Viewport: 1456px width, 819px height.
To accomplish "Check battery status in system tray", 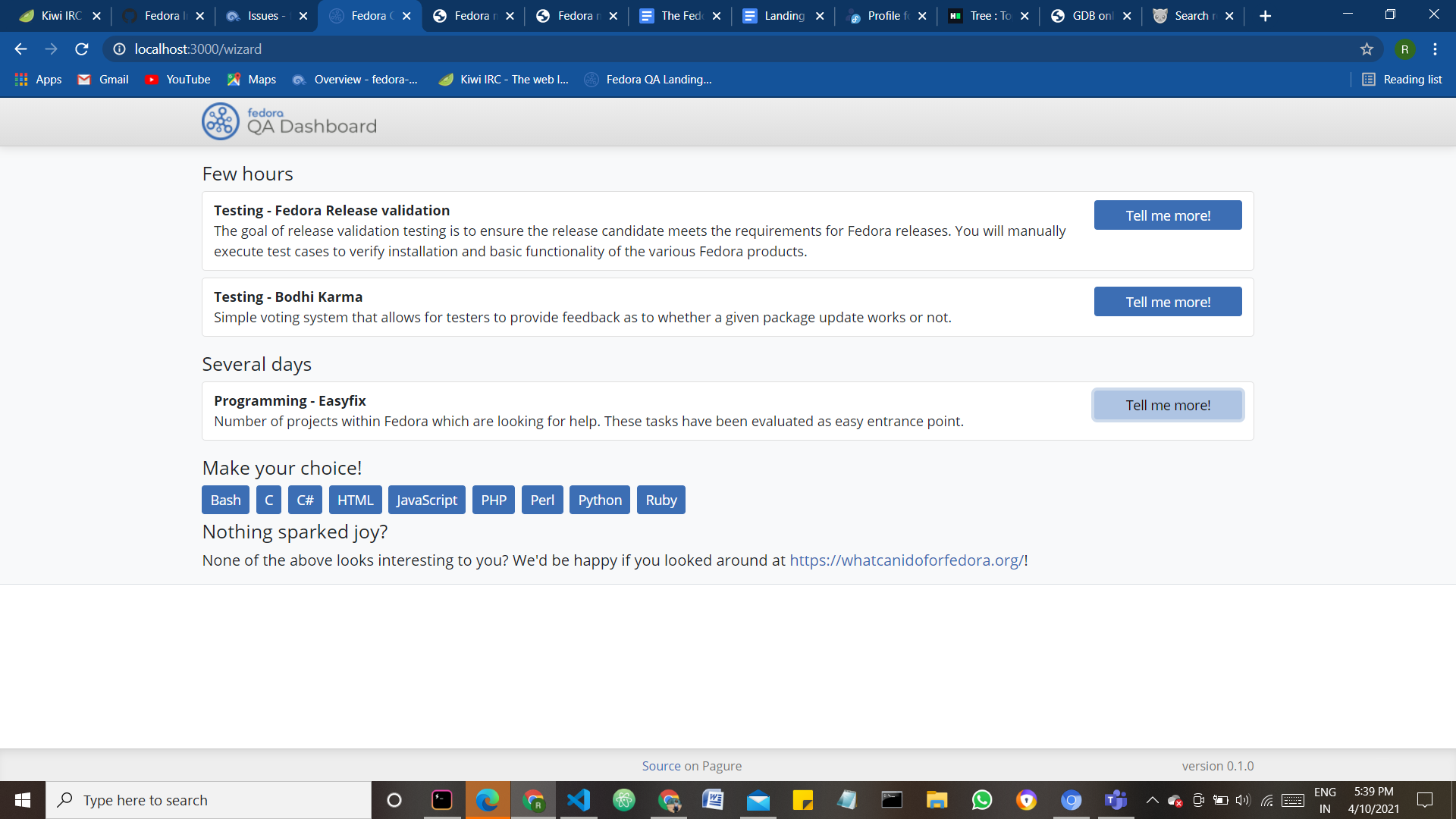I will (x=1221, y=800).
